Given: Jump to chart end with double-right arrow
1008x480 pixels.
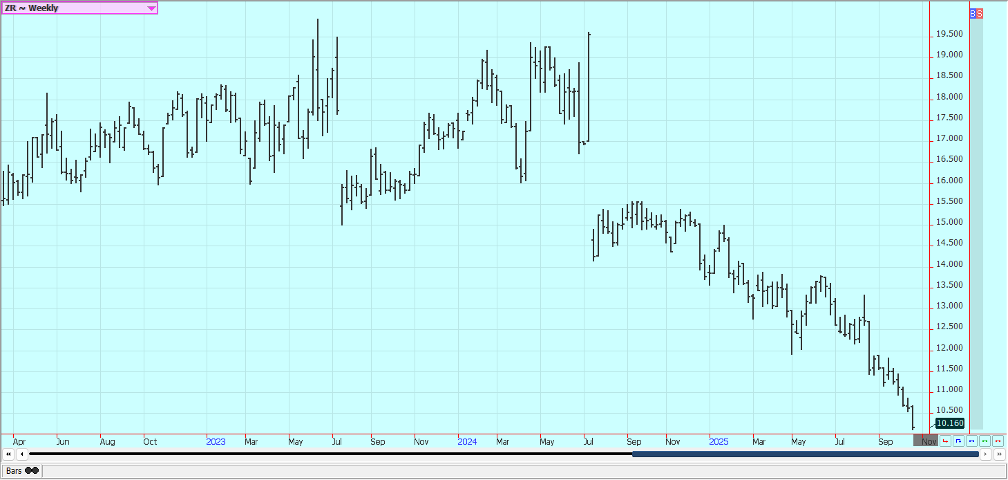Looking at the screenshot, I should pos(998,454).
